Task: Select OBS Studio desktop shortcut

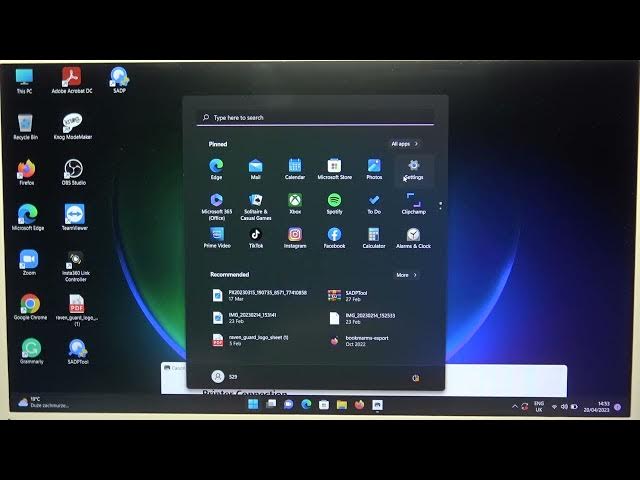Action: tap(73, 172)
